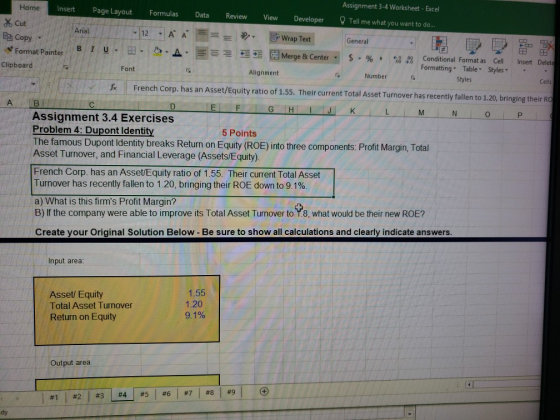Switch to Page Layout tab

click(x=112, y=11)
